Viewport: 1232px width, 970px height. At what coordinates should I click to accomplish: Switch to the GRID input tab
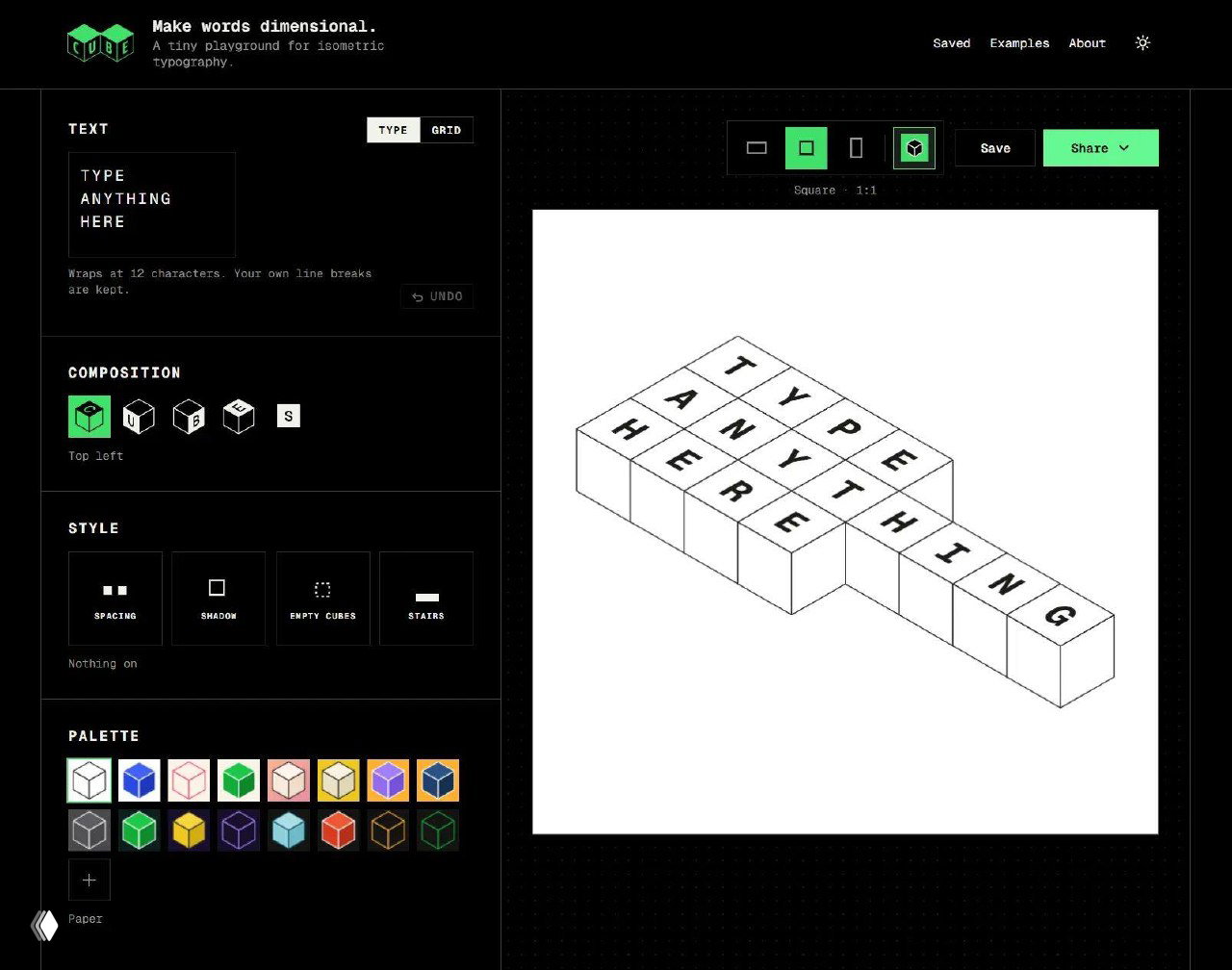[447, 130]
